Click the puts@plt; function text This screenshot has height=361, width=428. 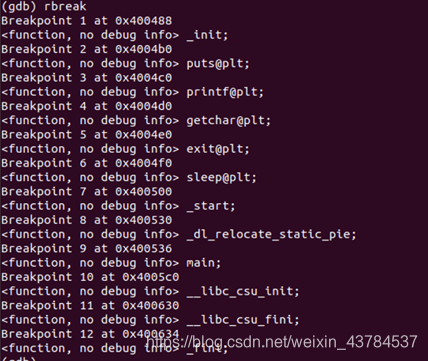pos(218,63)
